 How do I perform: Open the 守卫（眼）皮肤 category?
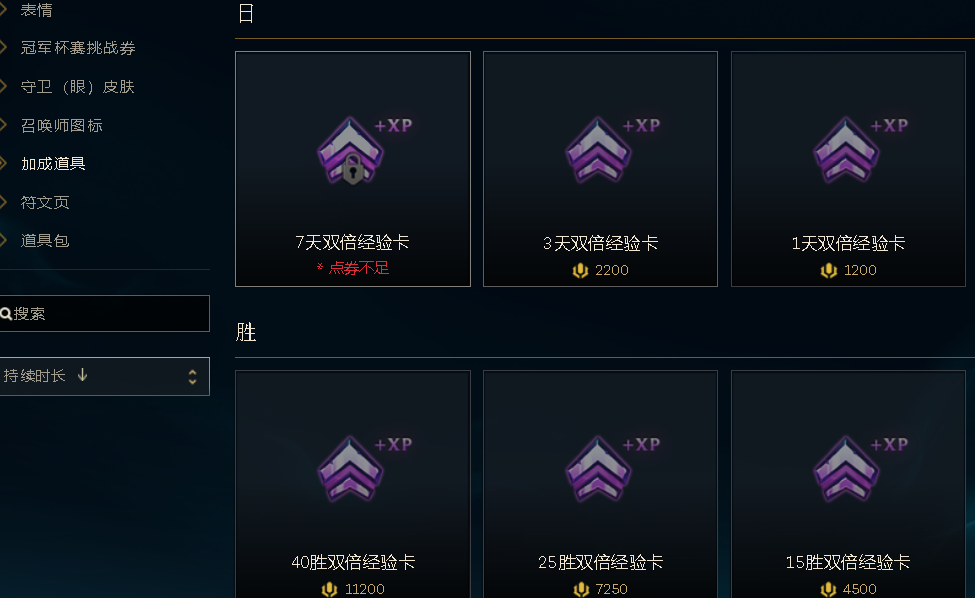[x=78, y=87]
